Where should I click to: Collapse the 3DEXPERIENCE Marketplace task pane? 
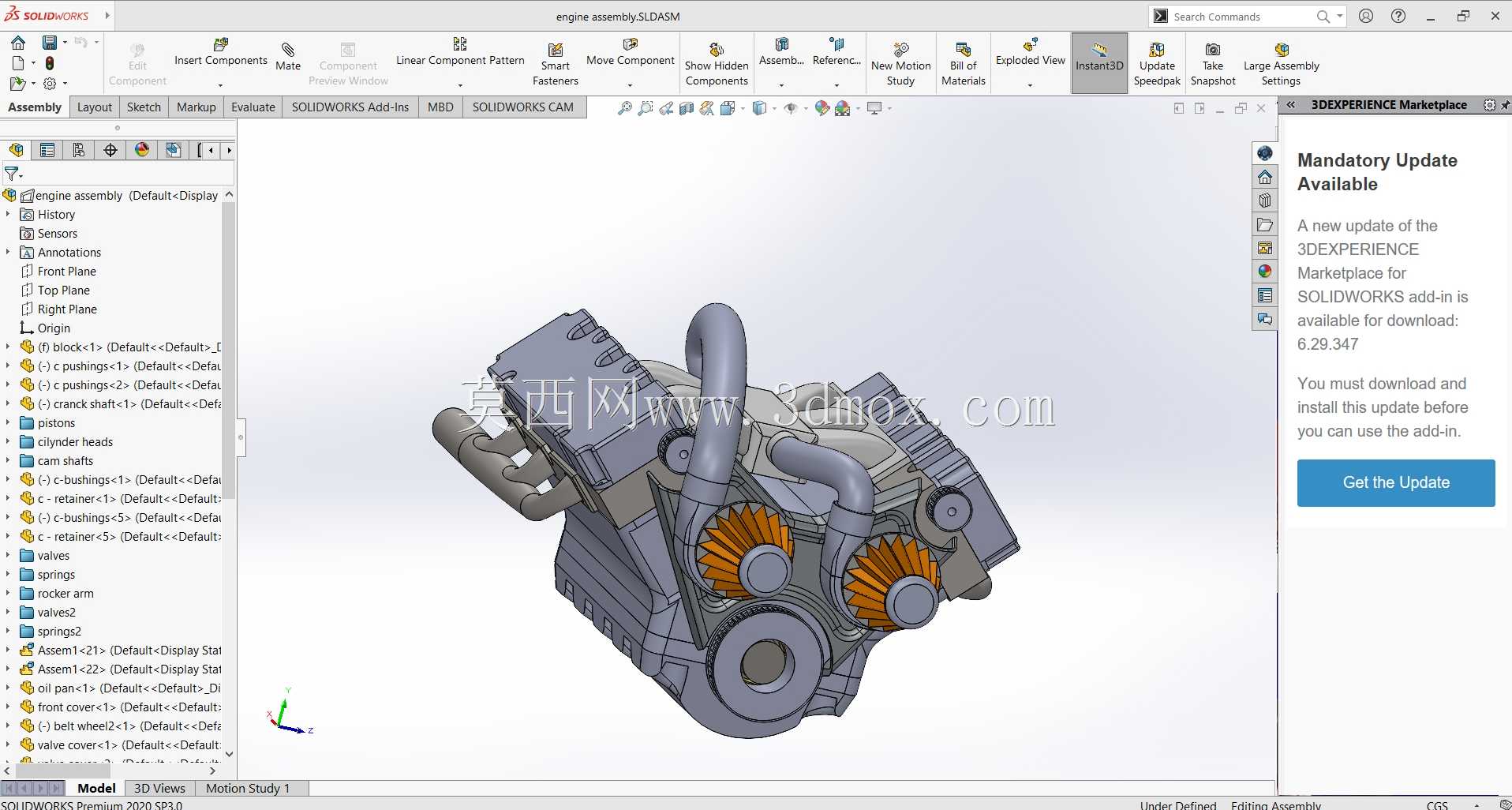pyautogui.click(x=1291, y=104)
